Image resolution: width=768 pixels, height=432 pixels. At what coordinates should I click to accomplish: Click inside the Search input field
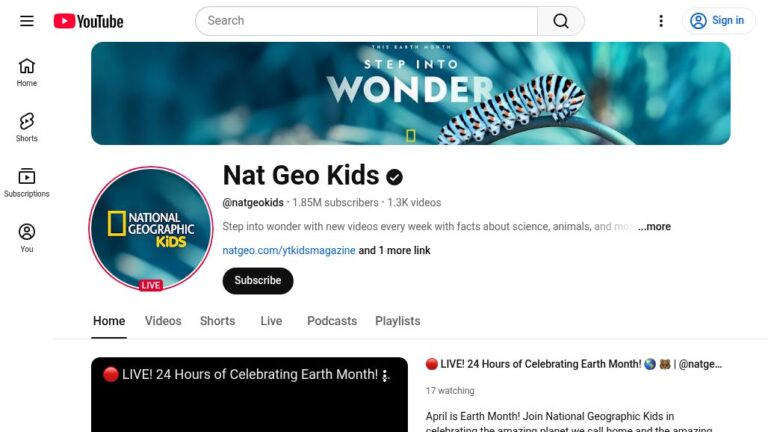pos(366,21)
